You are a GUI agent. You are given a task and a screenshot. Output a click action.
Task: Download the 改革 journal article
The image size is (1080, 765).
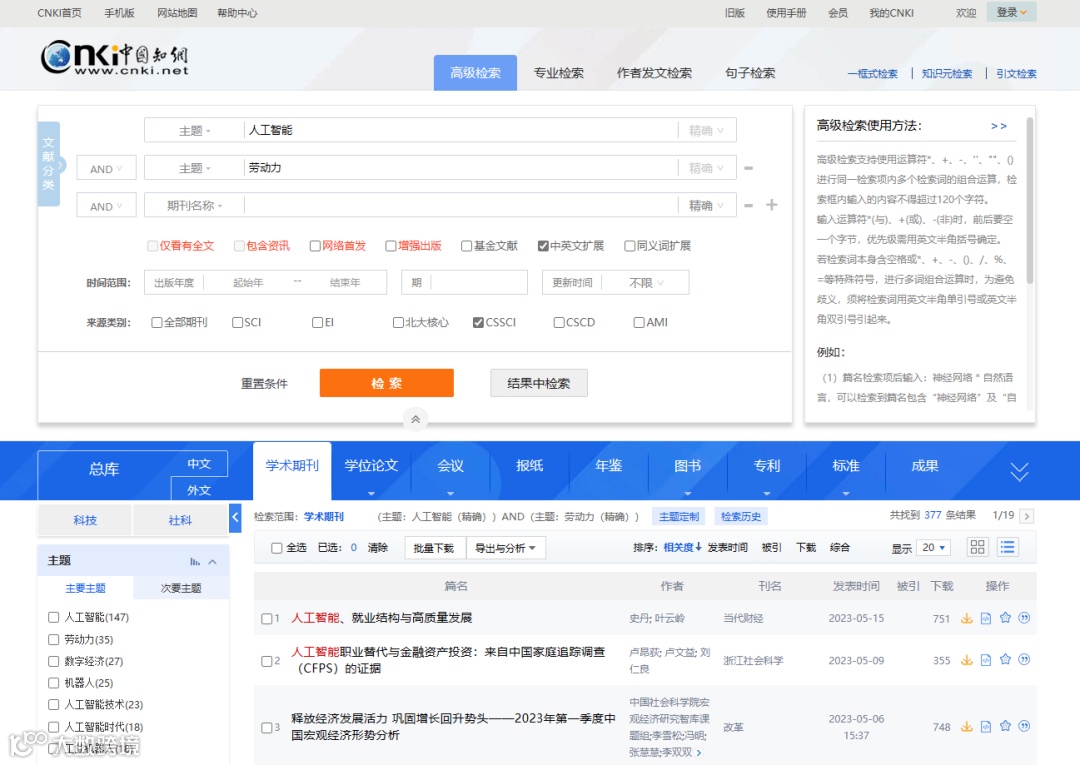pos(966,726)
